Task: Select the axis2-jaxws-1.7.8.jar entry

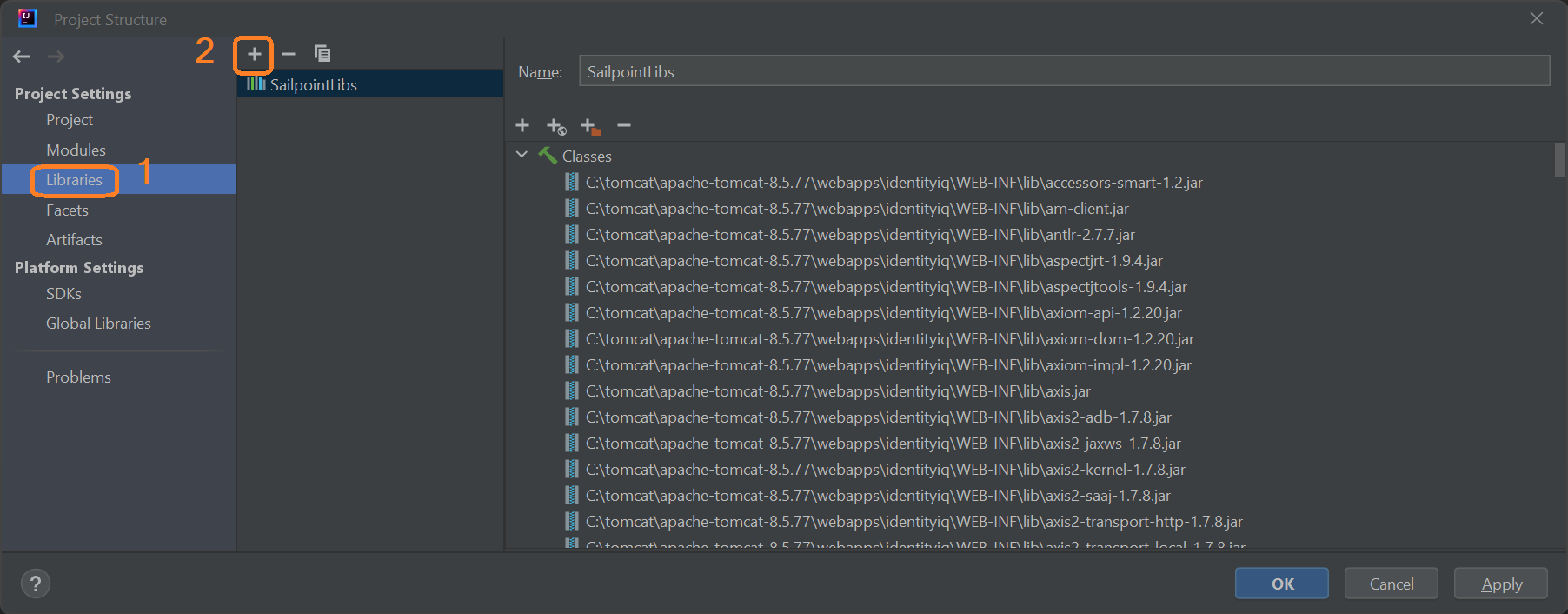Action: click(883, 444)
